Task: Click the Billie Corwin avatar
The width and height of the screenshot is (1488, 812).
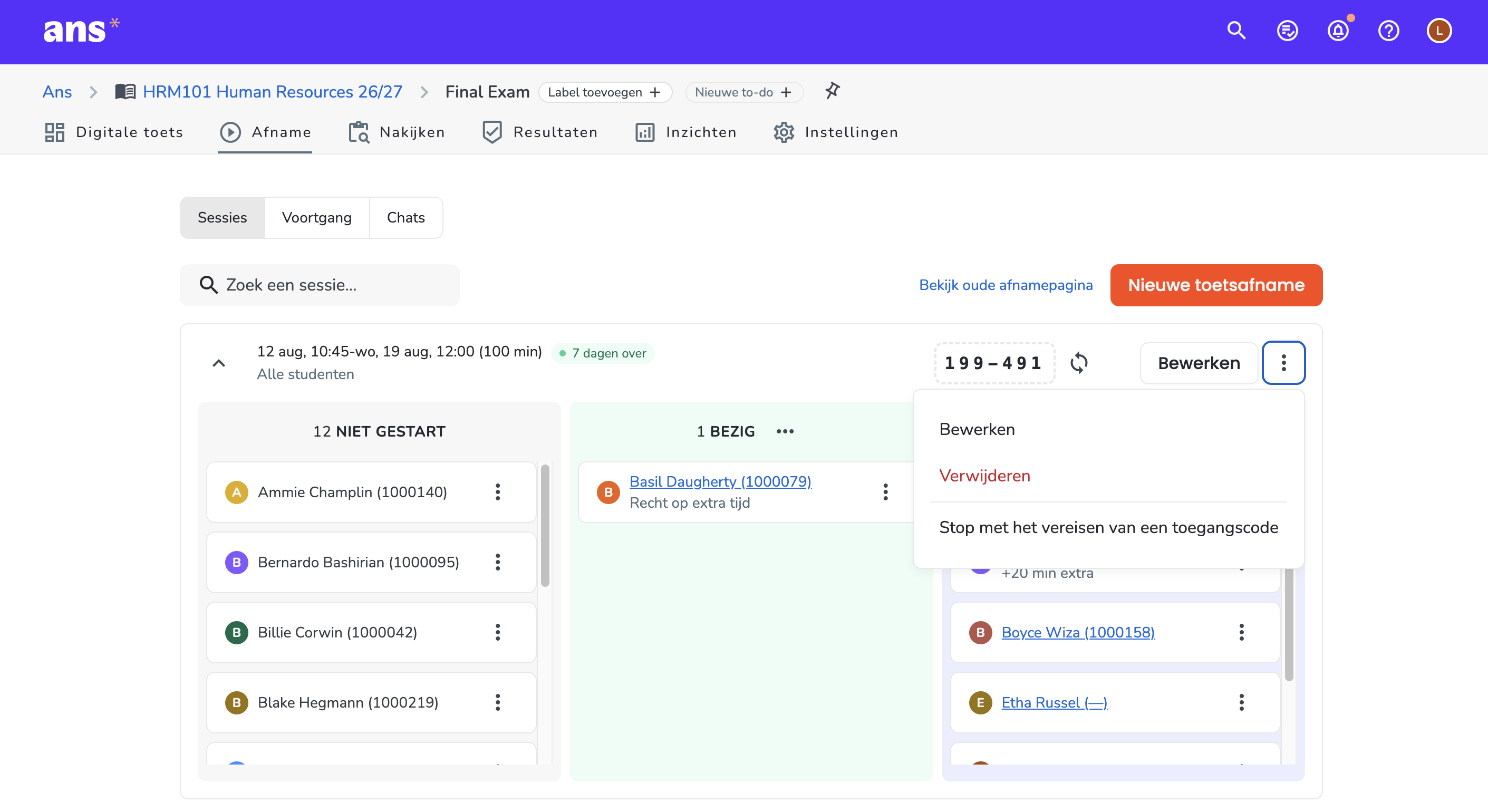Action: 236,632
